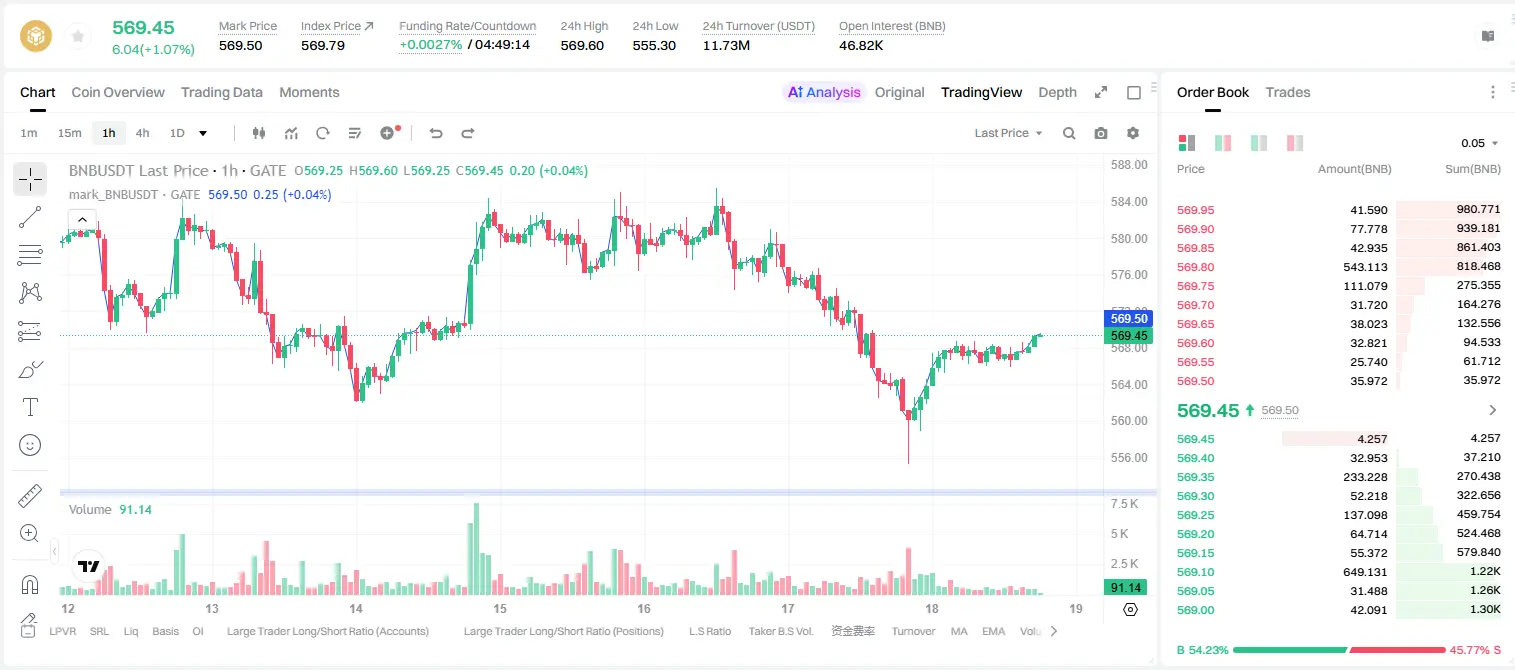Screen dimensions: 1515x670
Task: Select the 4h timeframe interval
Action: [x=142, y=133]
